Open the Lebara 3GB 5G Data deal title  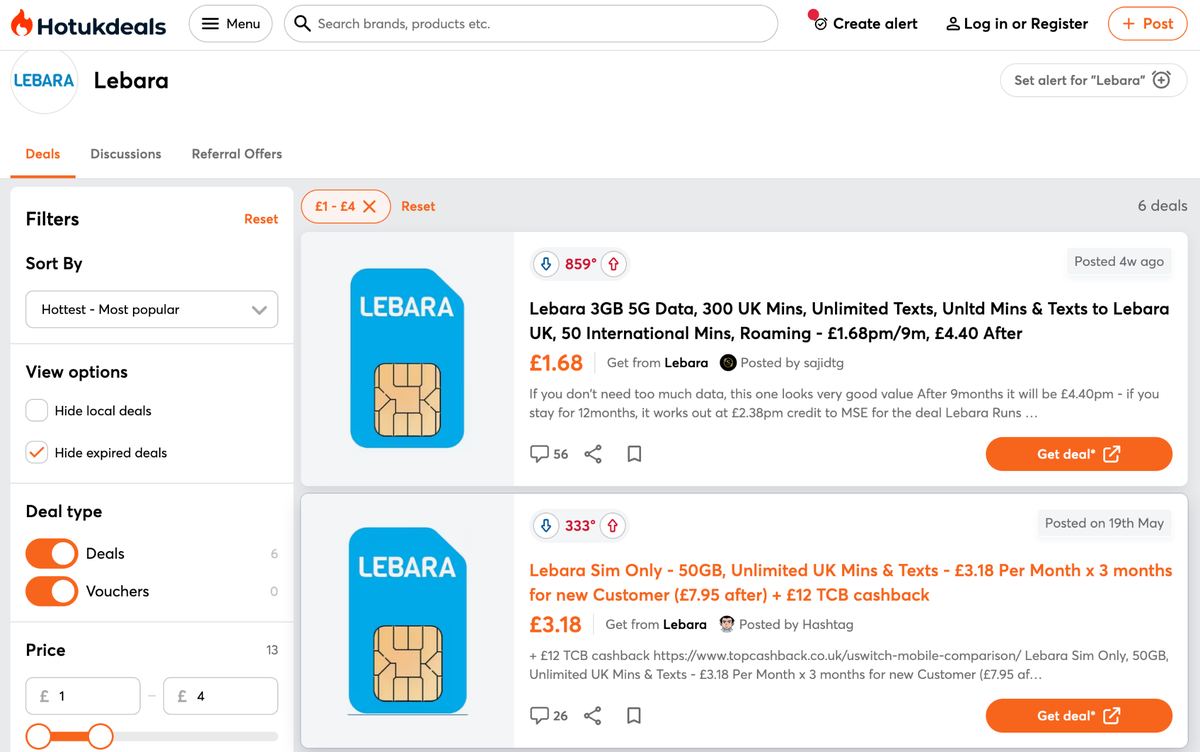point(849,321)
